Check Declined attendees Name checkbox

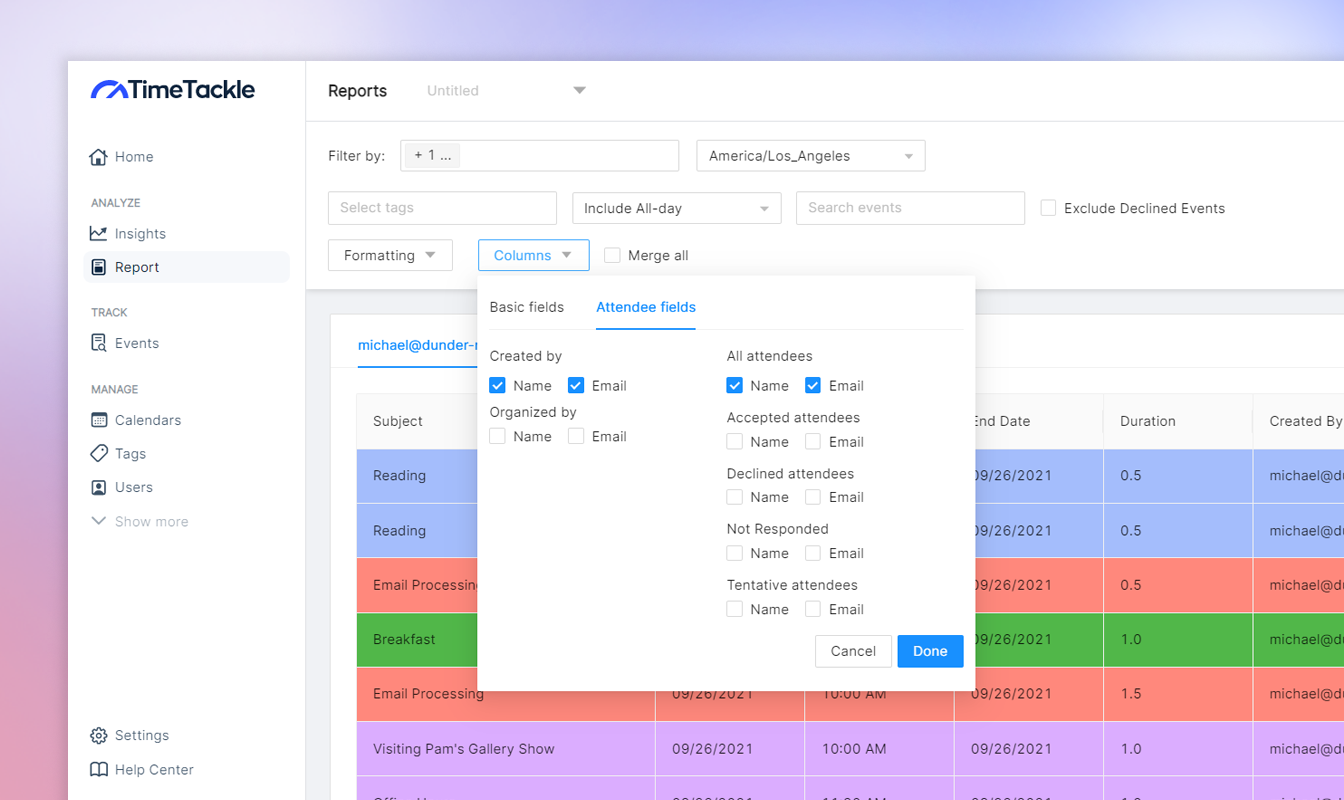click(734, 497)
